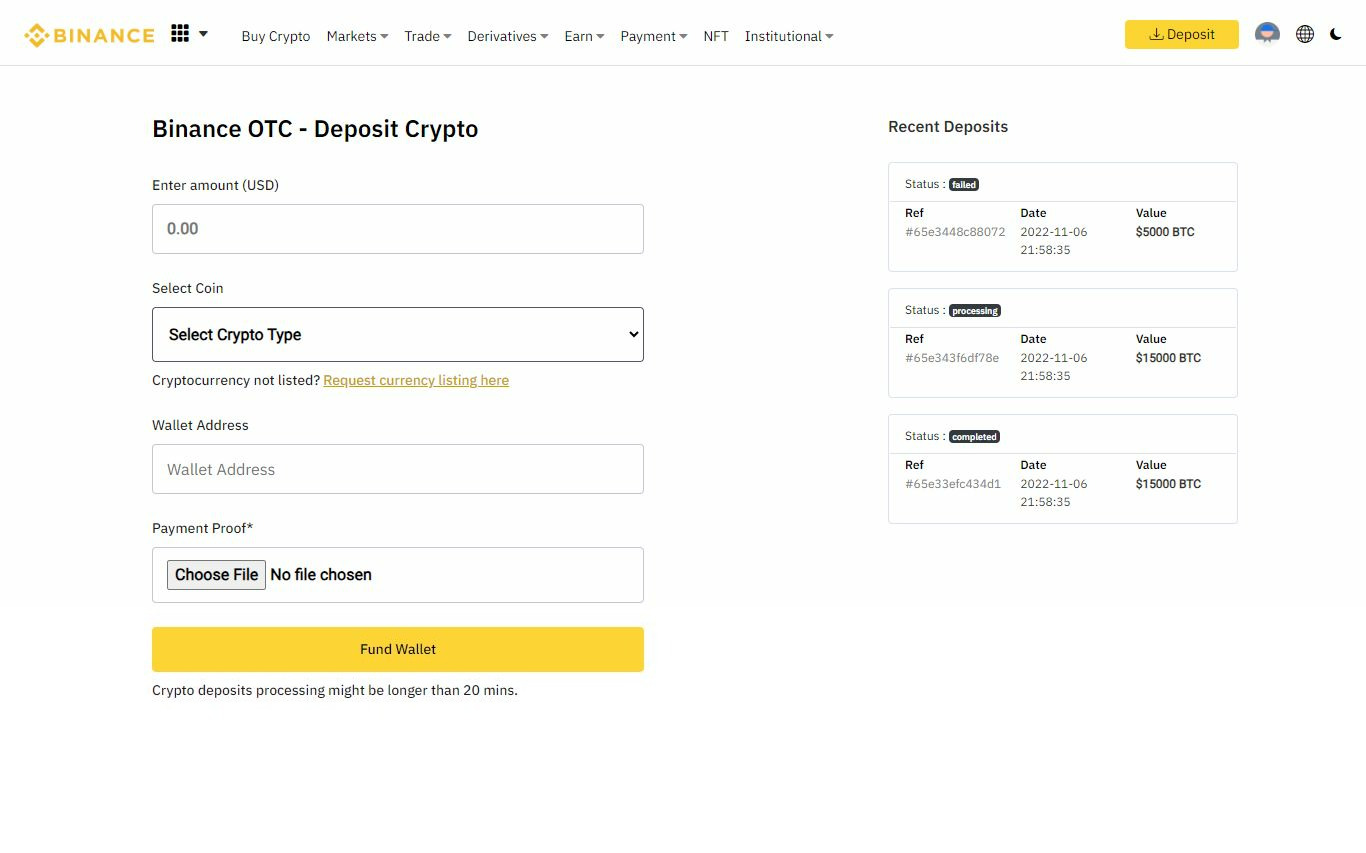Expand arrow next to apps grid
Screen dimensions: 1366x853
click(x=204, y=34)
